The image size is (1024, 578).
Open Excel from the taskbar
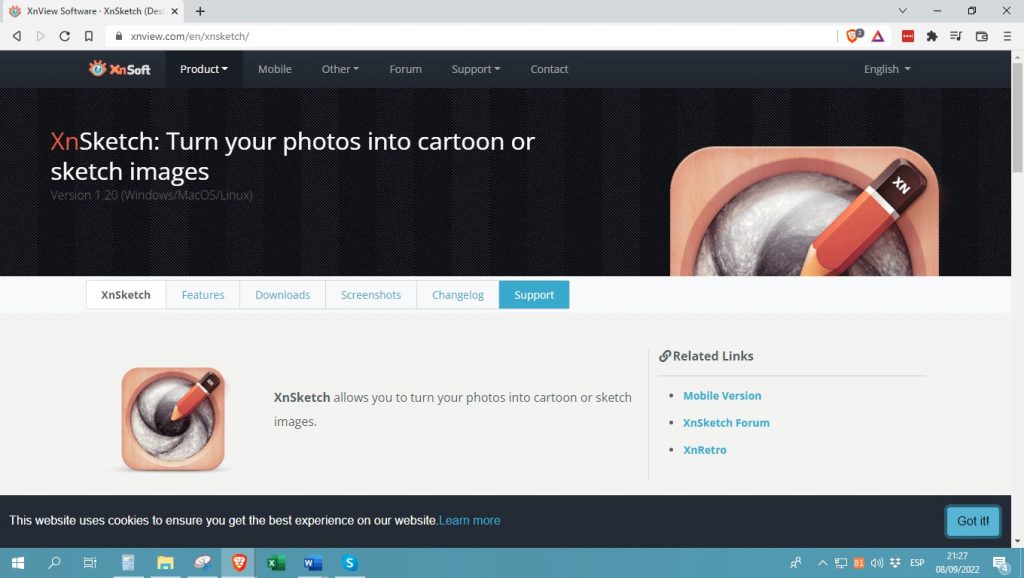276,563
